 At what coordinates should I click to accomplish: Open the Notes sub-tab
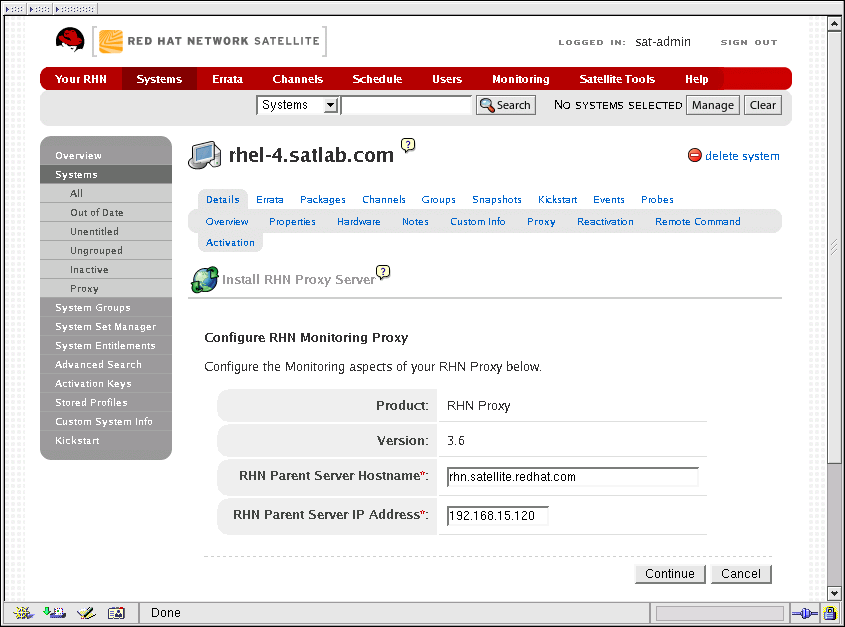point(415,222)
